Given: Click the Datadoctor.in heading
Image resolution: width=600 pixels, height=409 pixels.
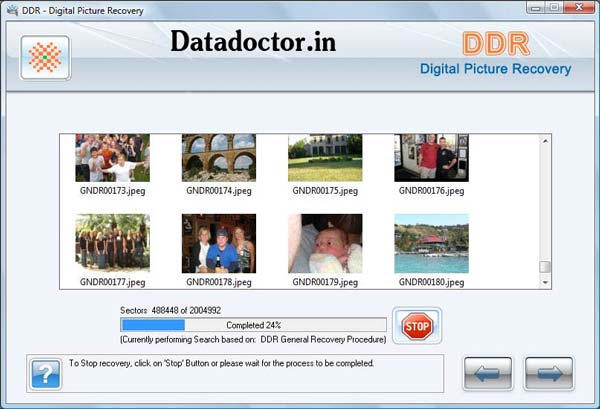Looking at the screenshot, I should [x=253, y=41].
